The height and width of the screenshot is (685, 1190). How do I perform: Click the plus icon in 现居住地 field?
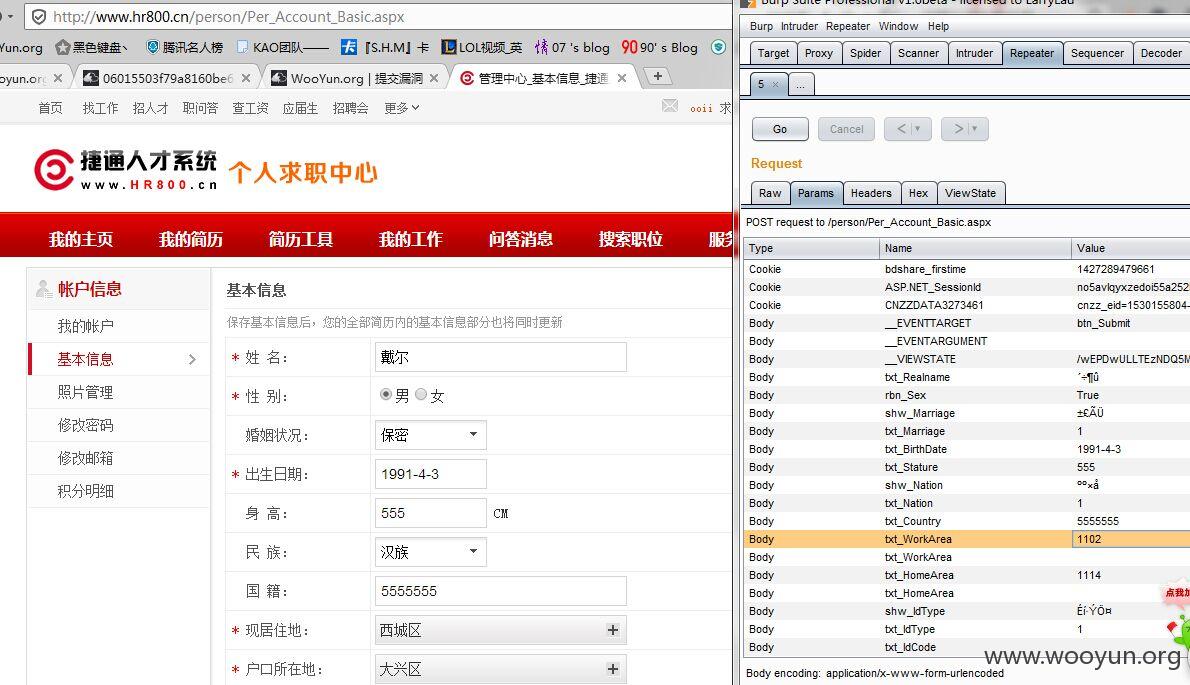pos(612,630)
